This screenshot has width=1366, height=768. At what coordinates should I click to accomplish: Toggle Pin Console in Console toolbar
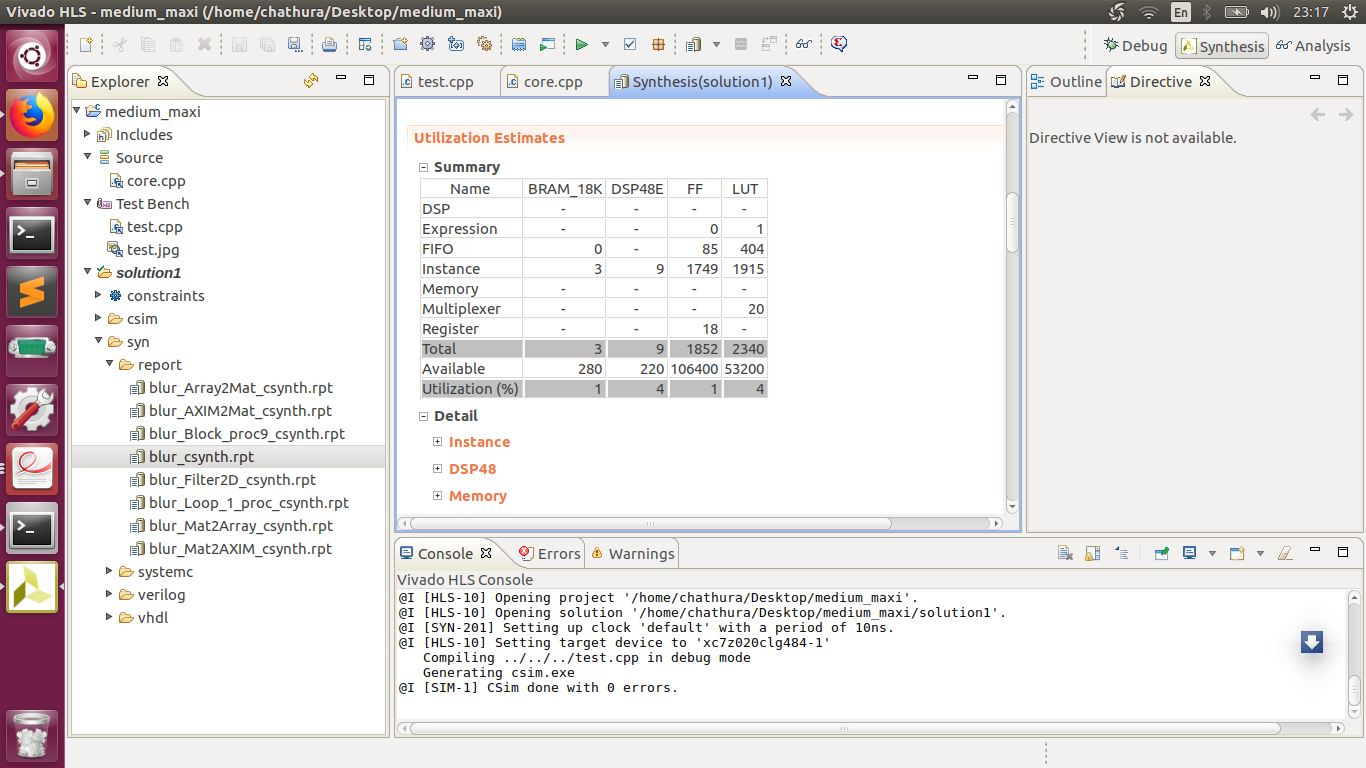pyautogui.click(x=1162, y=553)
